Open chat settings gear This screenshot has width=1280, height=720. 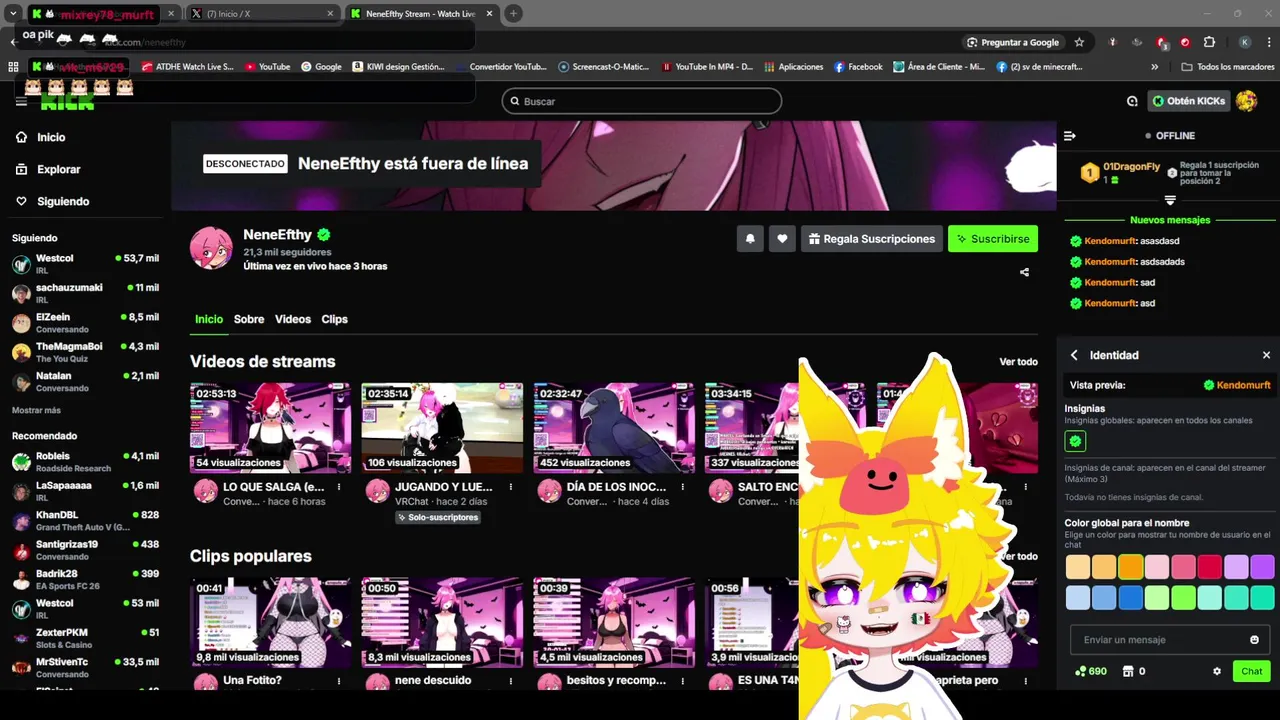(x=1217, y=671)
